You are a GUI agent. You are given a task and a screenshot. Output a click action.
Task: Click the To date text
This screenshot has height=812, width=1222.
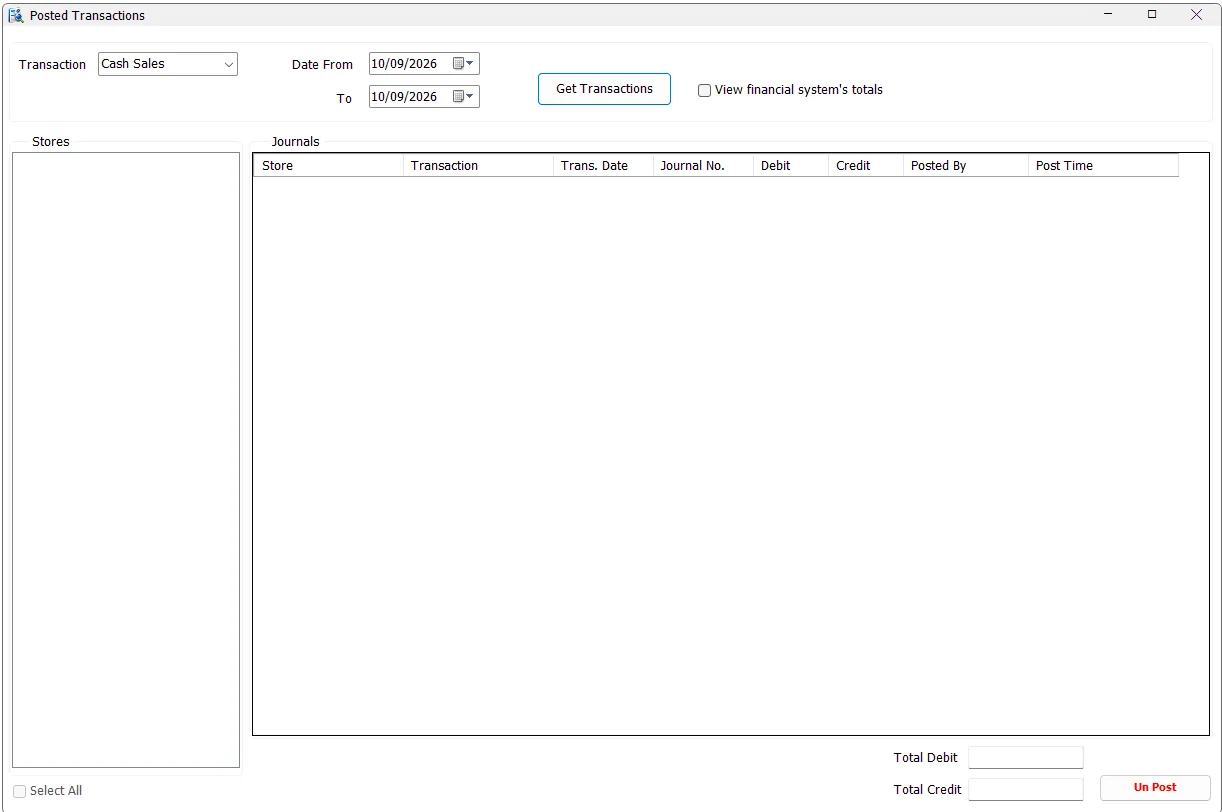coord(404,97)
